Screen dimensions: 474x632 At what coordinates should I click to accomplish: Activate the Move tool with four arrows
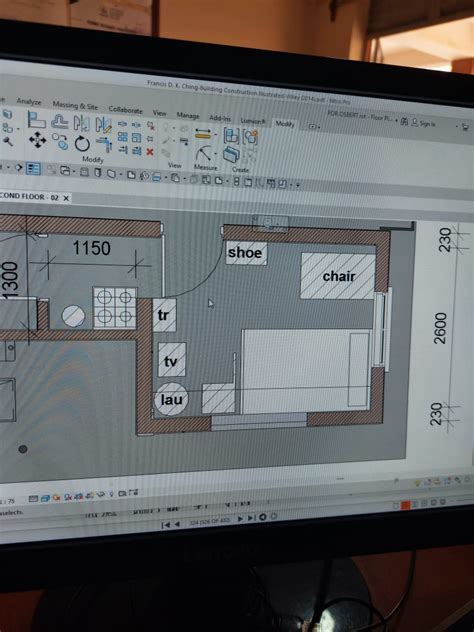pyautogui.click(x=37, y=139)
